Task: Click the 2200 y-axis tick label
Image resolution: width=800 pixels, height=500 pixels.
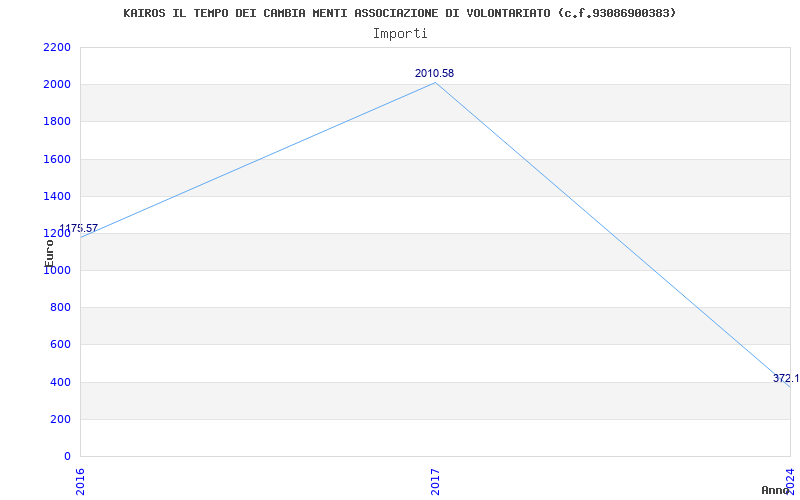Action: (x=57, y=47)
